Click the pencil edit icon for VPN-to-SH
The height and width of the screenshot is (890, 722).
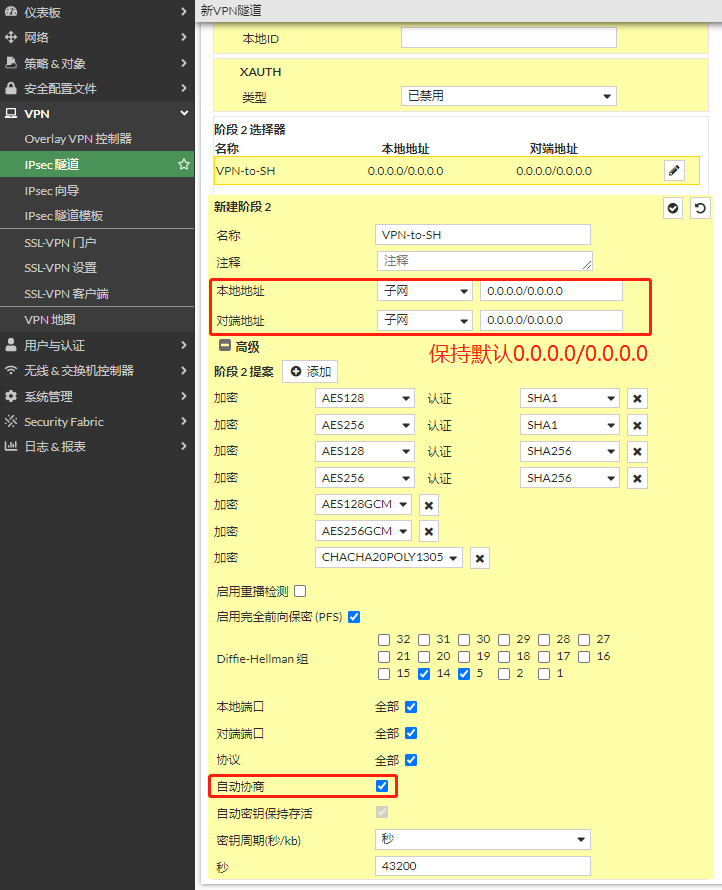tap(674, 171)
